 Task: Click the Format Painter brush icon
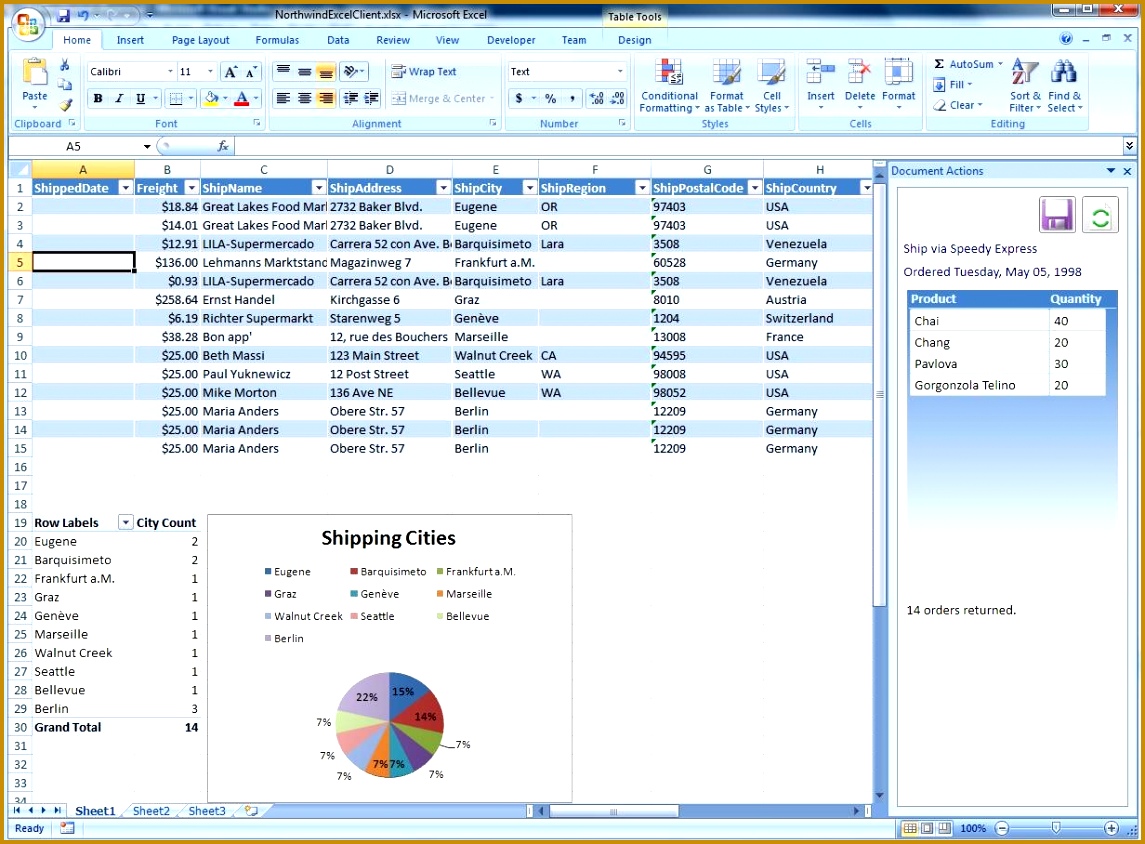coord(66,105)
